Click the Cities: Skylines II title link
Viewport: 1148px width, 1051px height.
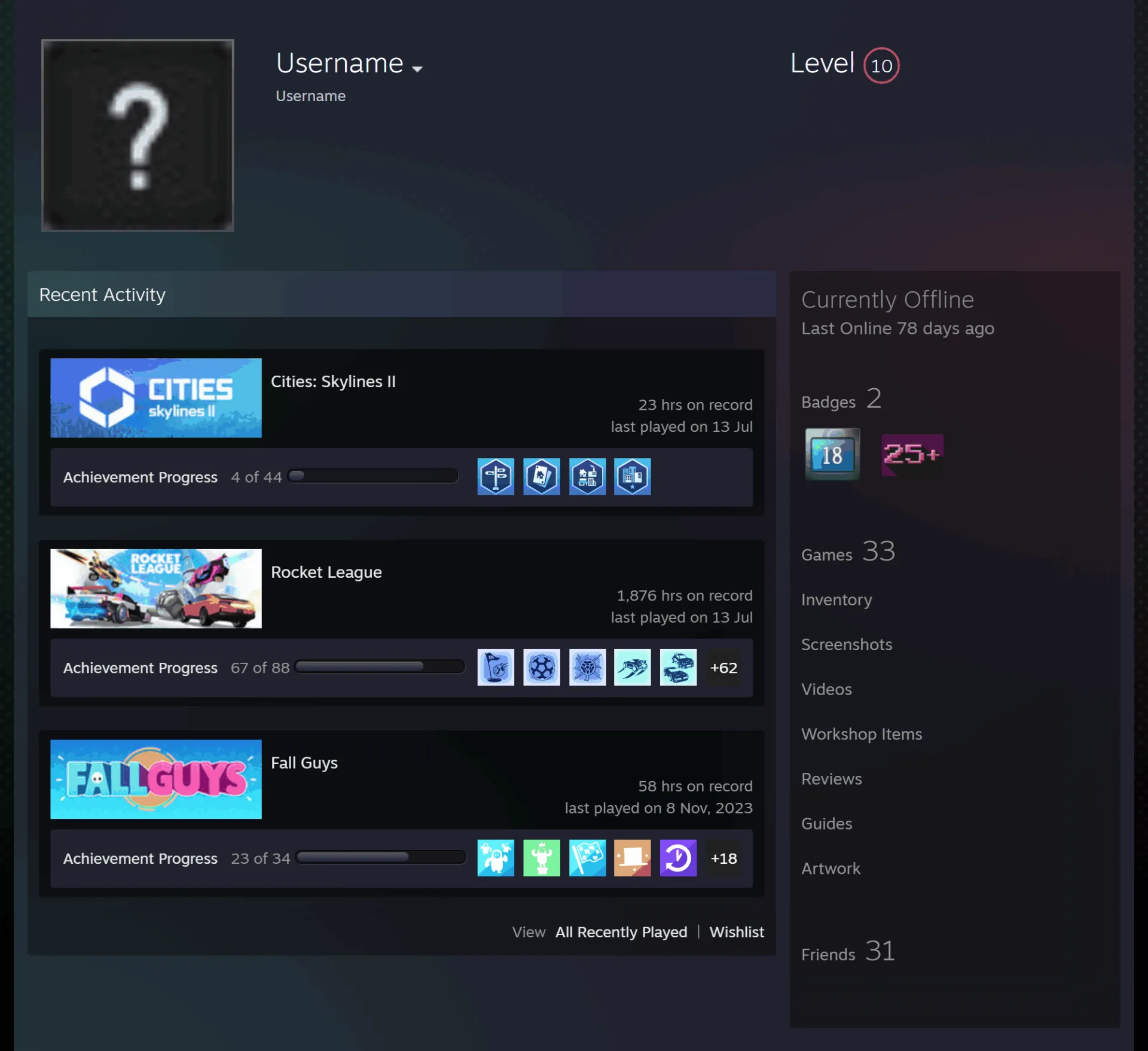click(333, 382)
